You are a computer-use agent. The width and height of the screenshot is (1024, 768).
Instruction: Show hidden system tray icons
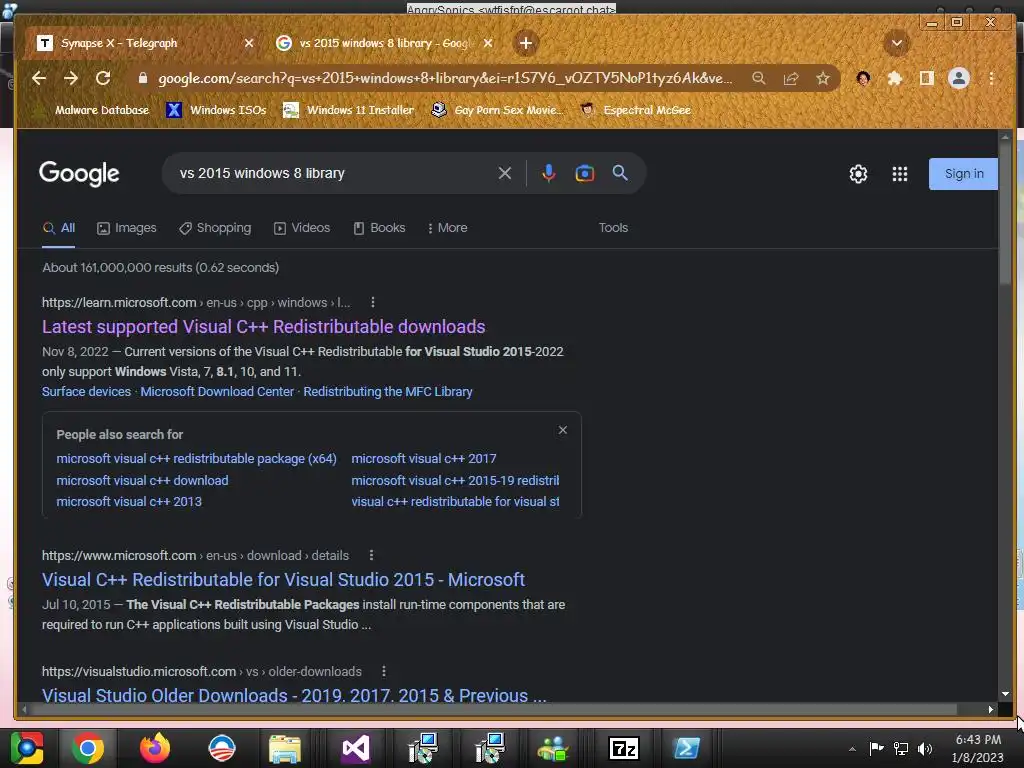[852, 749]
